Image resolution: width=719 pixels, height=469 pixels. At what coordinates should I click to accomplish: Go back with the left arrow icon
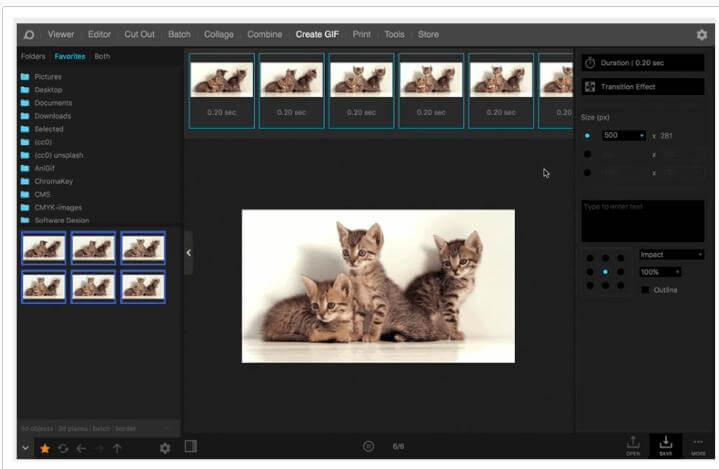pyautogui.click(x=81, y=448)
